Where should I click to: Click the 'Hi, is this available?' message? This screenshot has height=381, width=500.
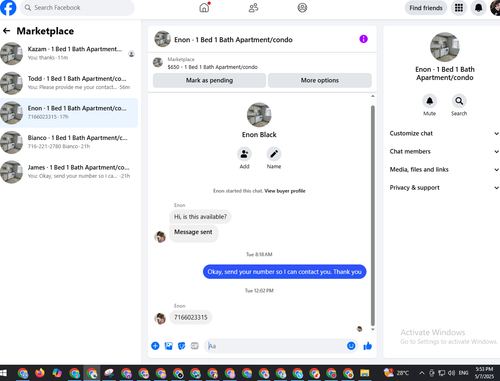[x=200, y=217]
